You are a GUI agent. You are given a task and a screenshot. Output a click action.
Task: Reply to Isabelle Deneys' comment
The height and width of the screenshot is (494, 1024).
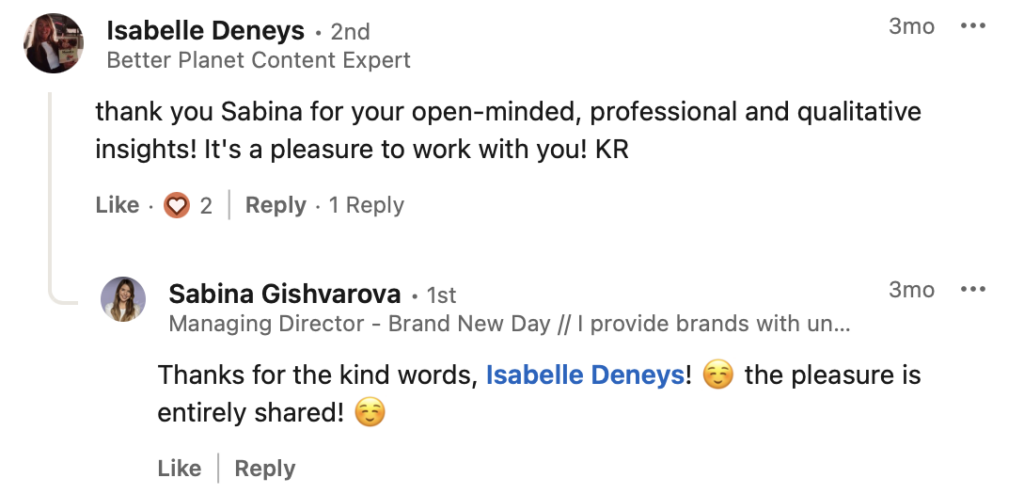[x=276, y=205]
